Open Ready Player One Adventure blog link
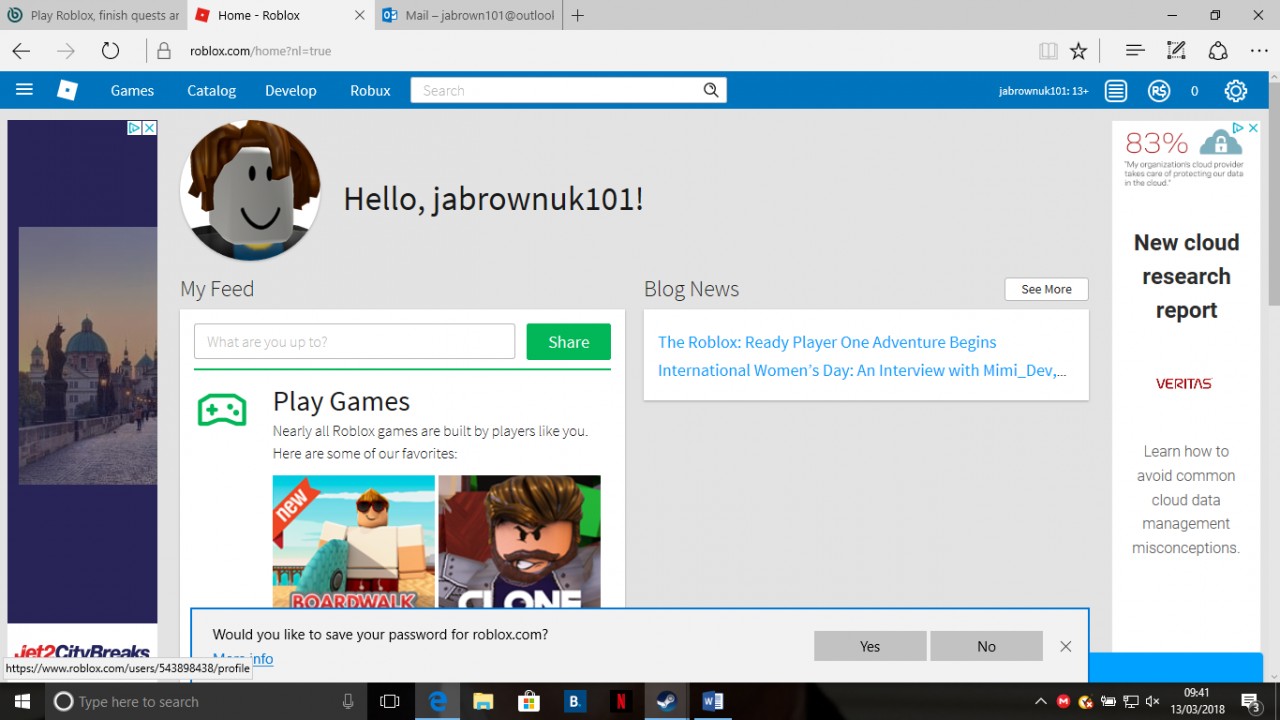Screen dimensions: 1280x720 tap(827, 342)
